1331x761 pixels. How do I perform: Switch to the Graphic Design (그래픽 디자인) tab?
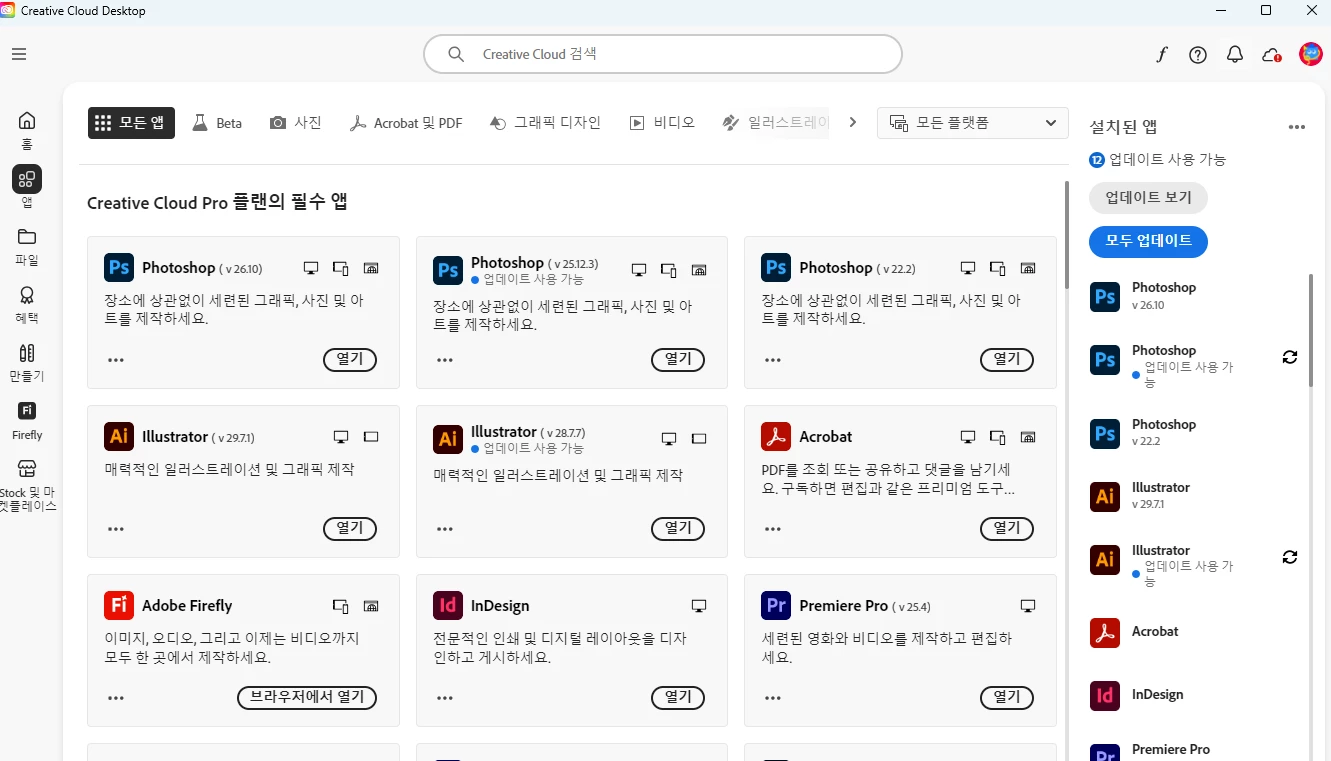tap(545, 123)
